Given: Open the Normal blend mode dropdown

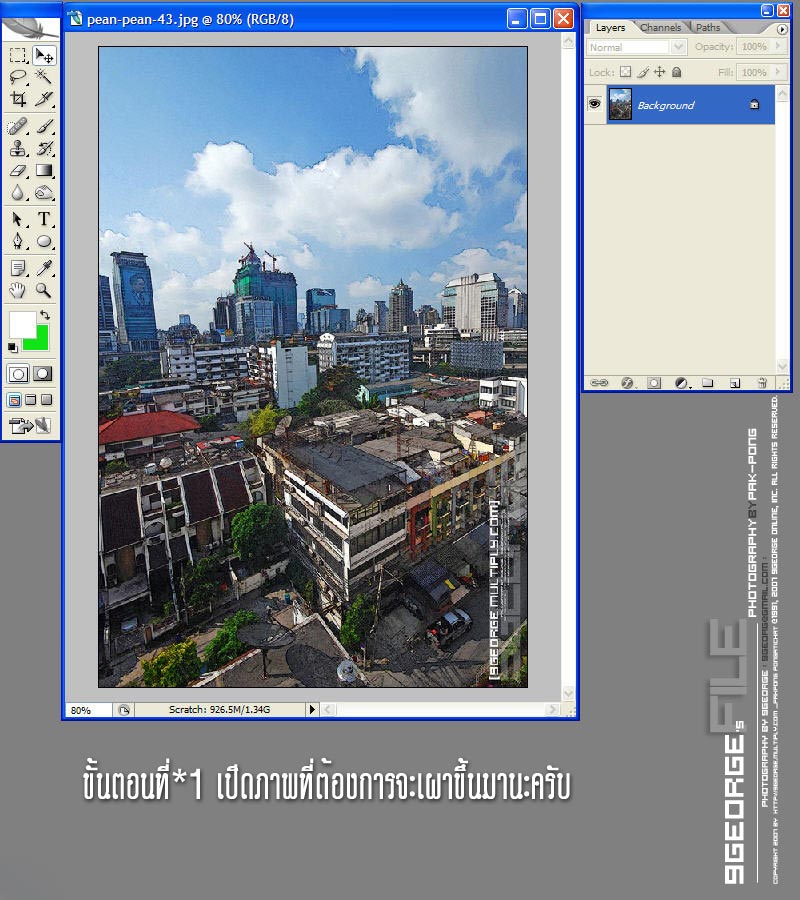Looking at the screenshot, I should click(678, 47).
